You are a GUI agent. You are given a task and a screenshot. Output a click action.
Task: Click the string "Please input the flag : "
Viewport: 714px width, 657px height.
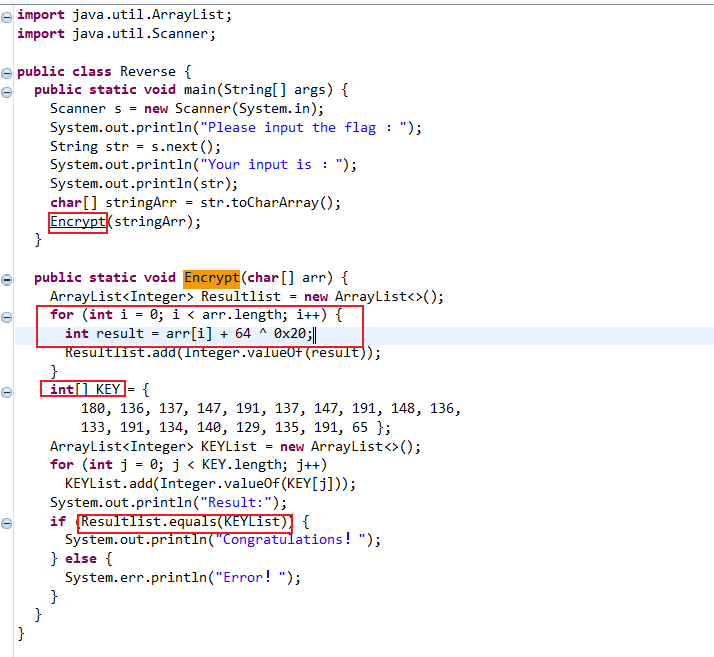click(304, 127)
